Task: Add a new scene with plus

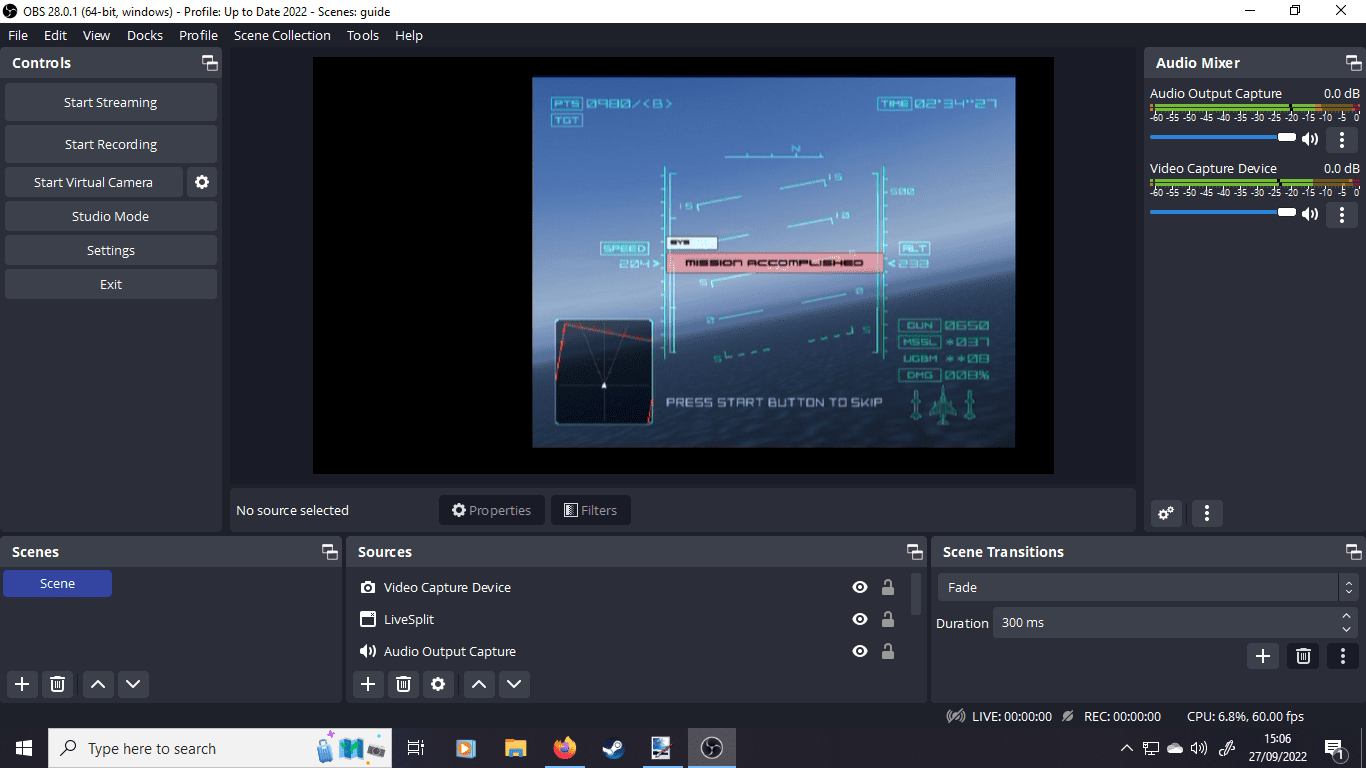Action: point(22,684)
